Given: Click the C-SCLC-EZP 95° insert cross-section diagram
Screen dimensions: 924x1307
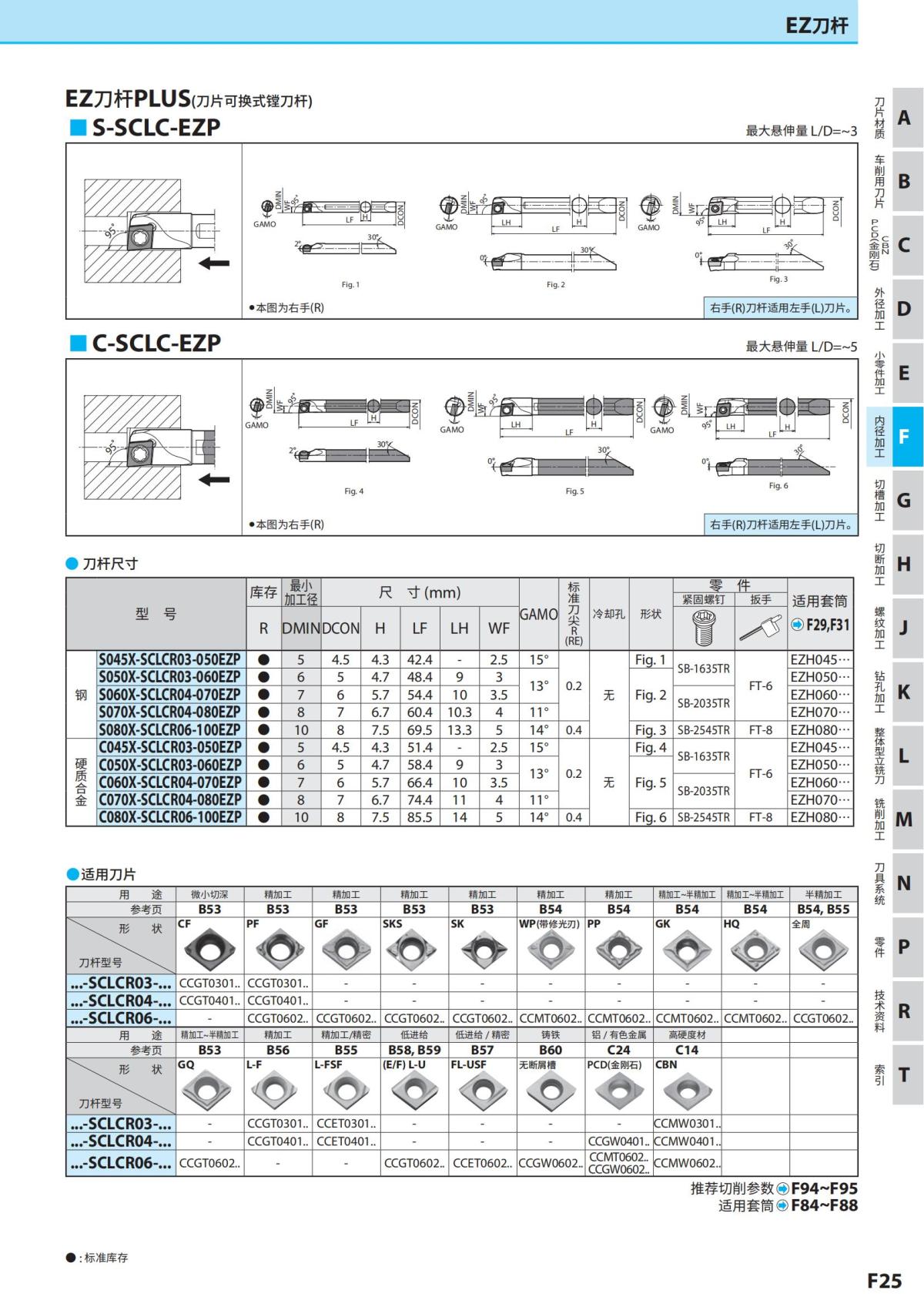Looking at the screenshot, I should [x=154, y=447].
